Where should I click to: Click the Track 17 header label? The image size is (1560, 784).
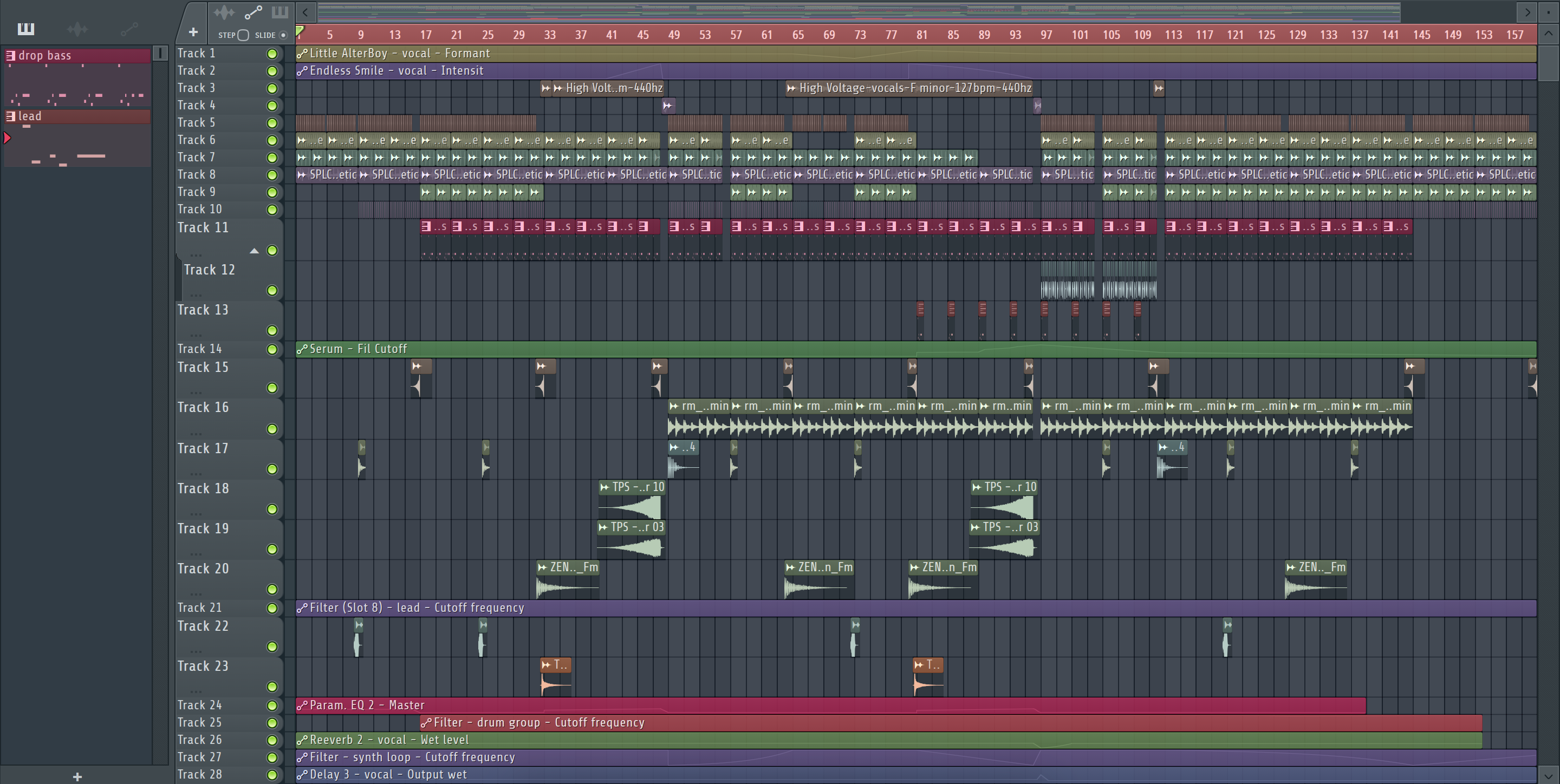pos(203,449)
